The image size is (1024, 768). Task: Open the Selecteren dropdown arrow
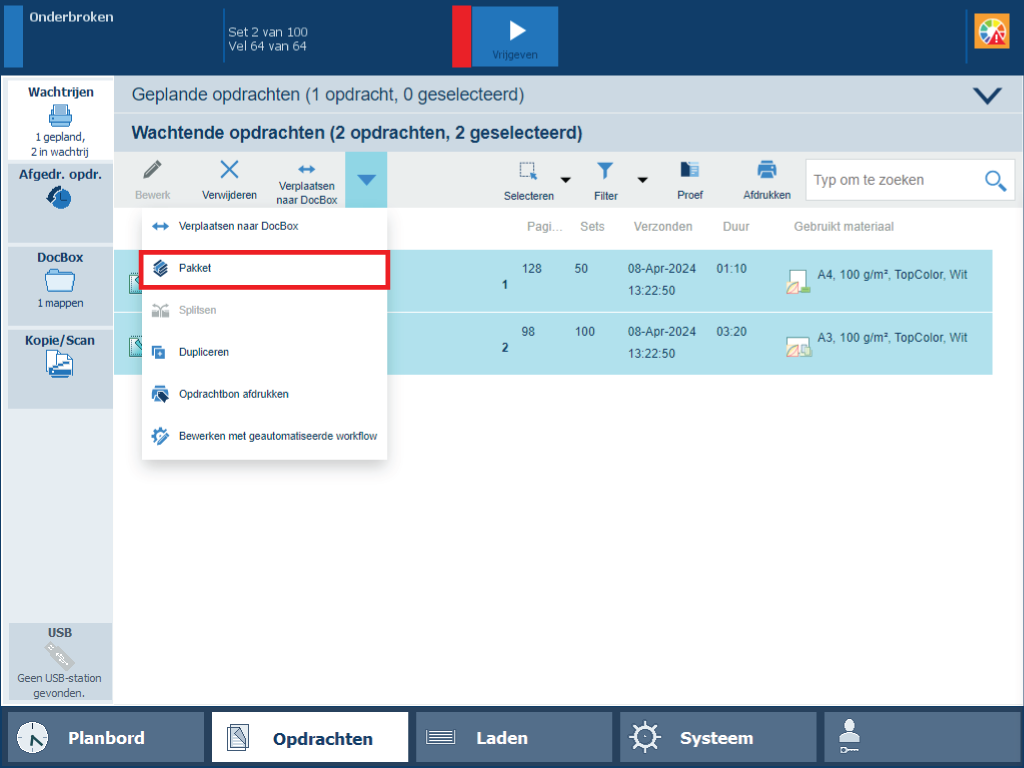[x=566, y=180]
